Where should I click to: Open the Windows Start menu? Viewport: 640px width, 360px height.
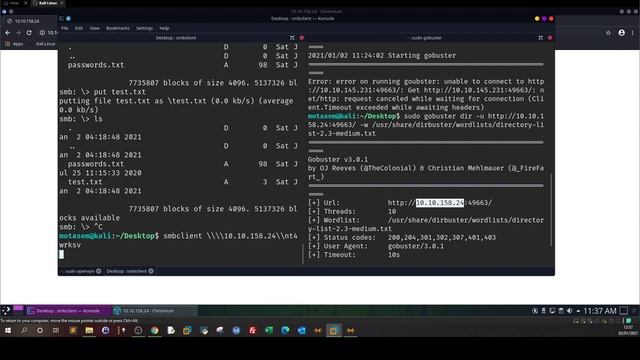click(x=7, y=330)
